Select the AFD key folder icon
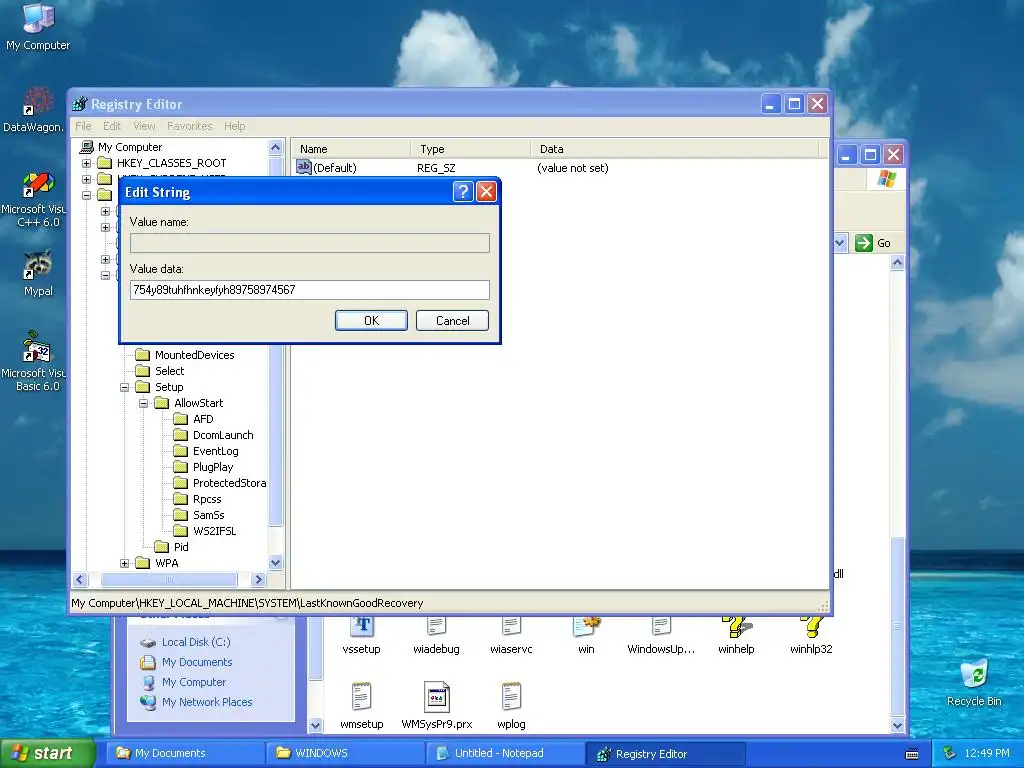The image size is (1024, 768). tap(181, 419)
